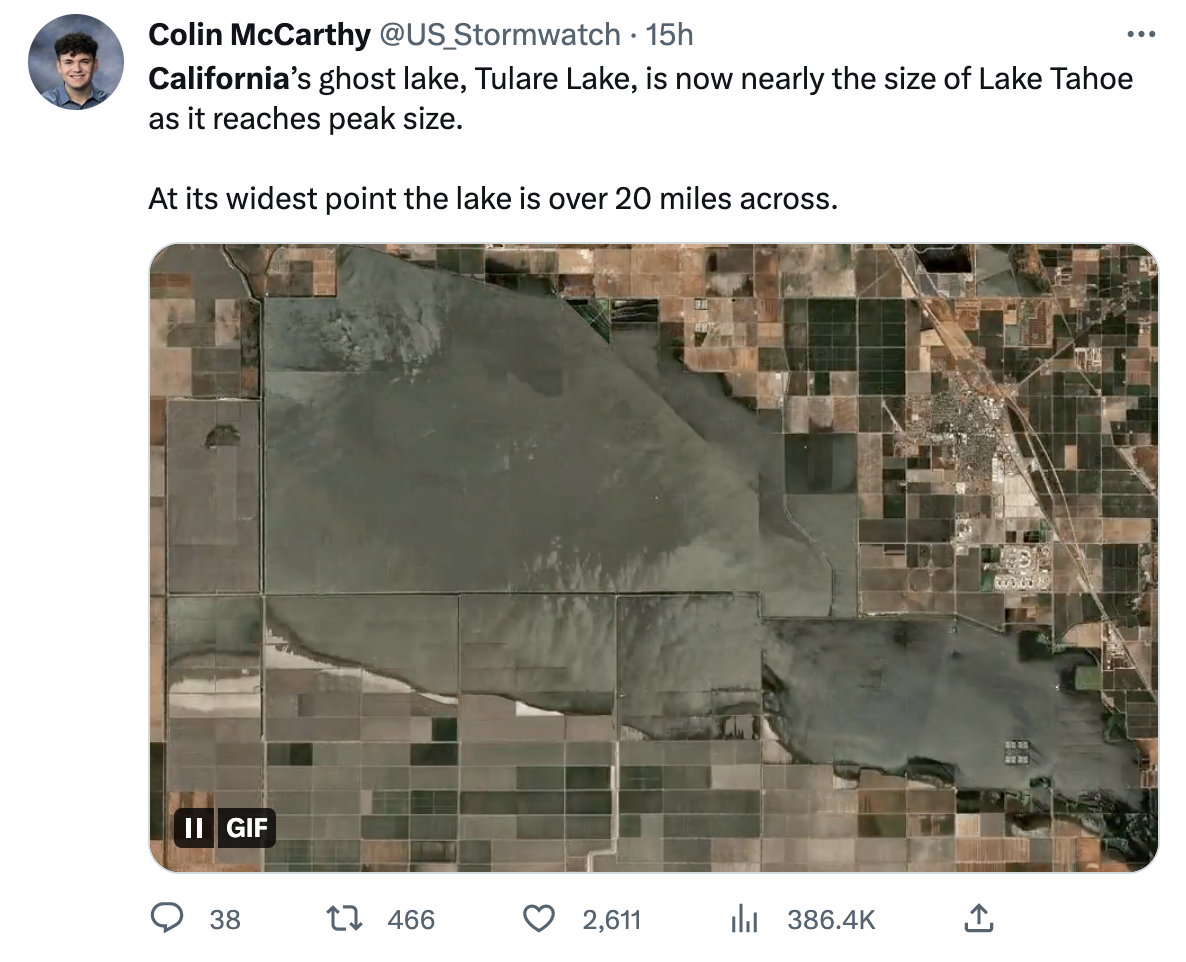Open the three-dot more options menu
1186x962 pixels.
tap(1140, 35)
